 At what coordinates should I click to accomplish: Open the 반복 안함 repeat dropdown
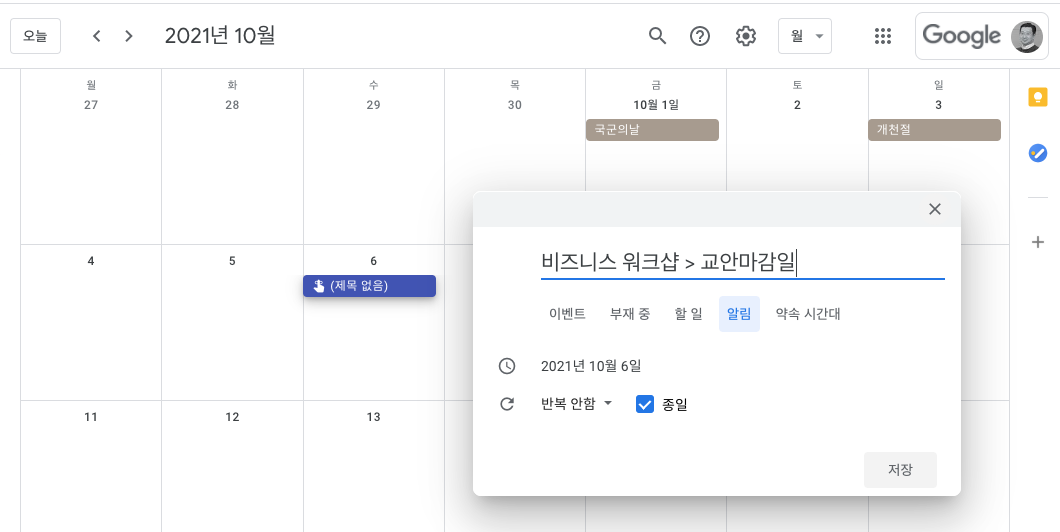(577, 404)
